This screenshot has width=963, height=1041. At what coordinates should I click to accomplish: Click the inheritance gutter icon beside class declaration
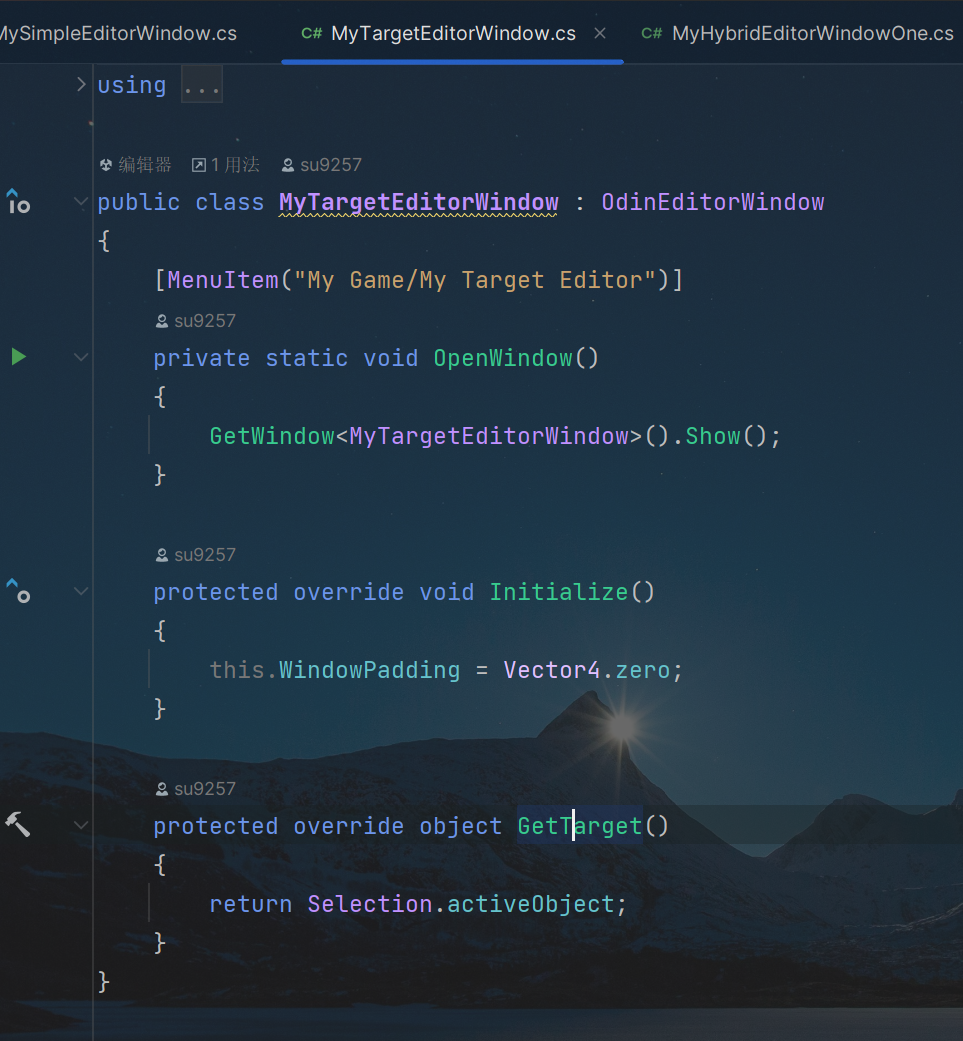click(18, 201)
